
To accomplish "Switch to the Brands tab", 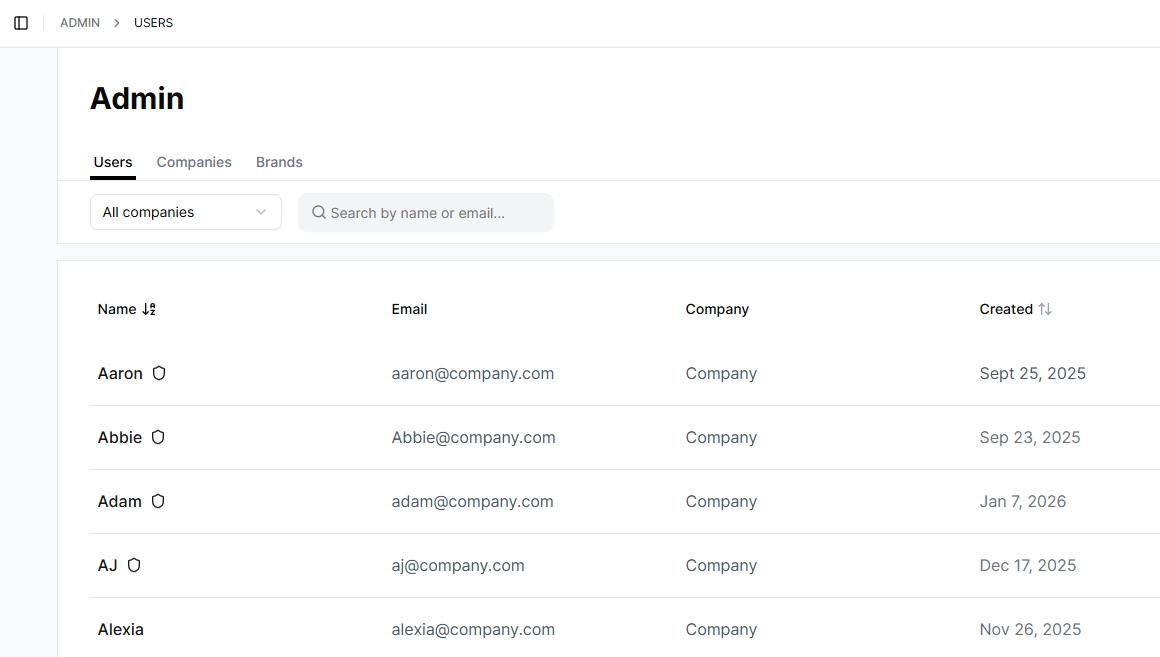I will [x=279, y=162].
